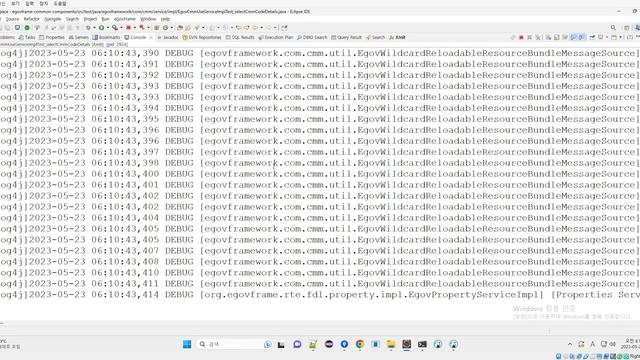The height and width of the screenshot is (360, 640).
Task: Open the External Tools dropdown arrow
Action: (121, 28)
